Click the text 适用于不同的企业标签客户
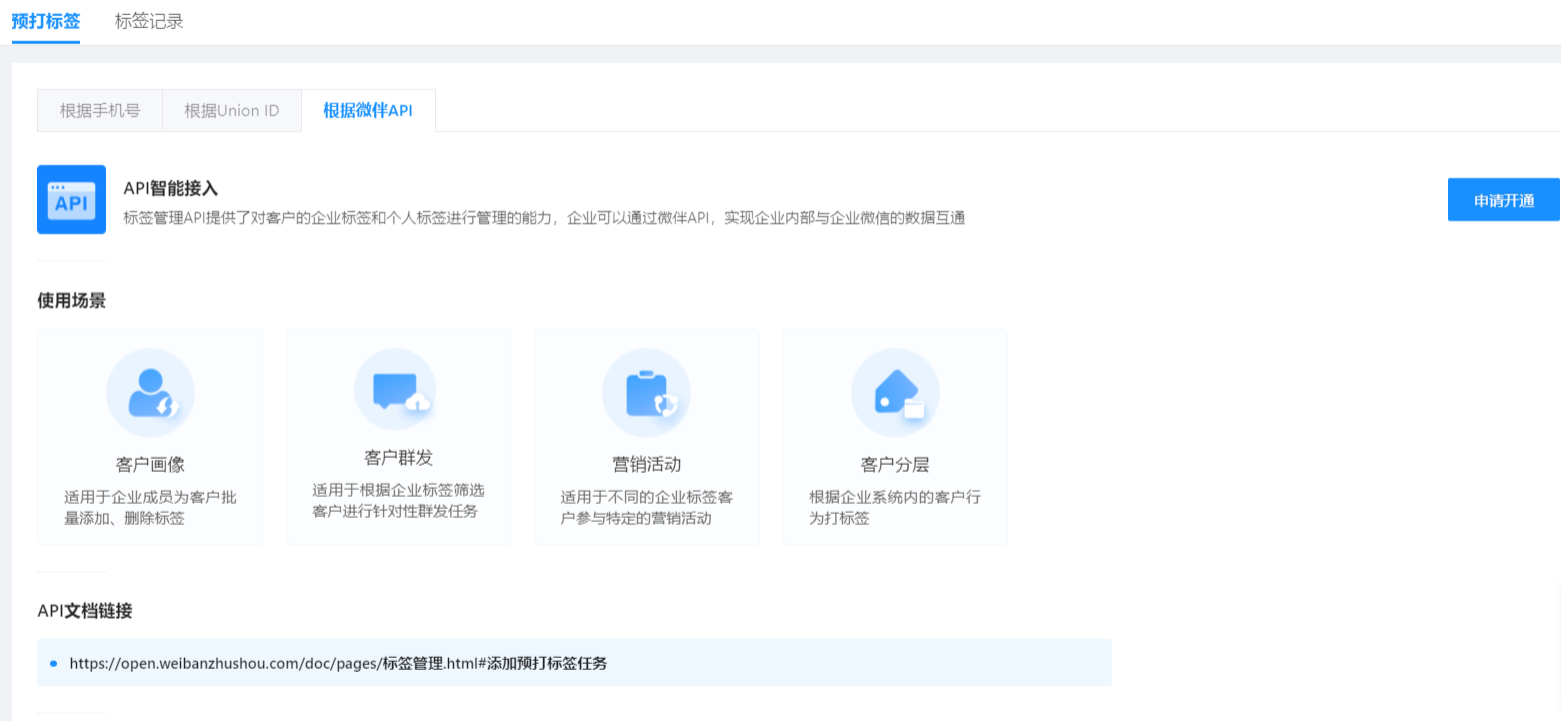 pos(646,508)
